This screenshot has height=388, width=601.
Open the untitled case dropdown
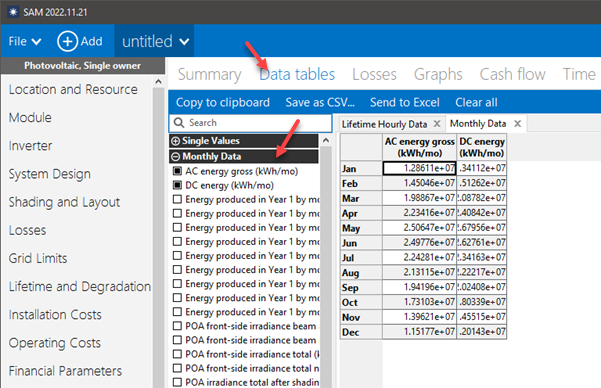(154, 41)
